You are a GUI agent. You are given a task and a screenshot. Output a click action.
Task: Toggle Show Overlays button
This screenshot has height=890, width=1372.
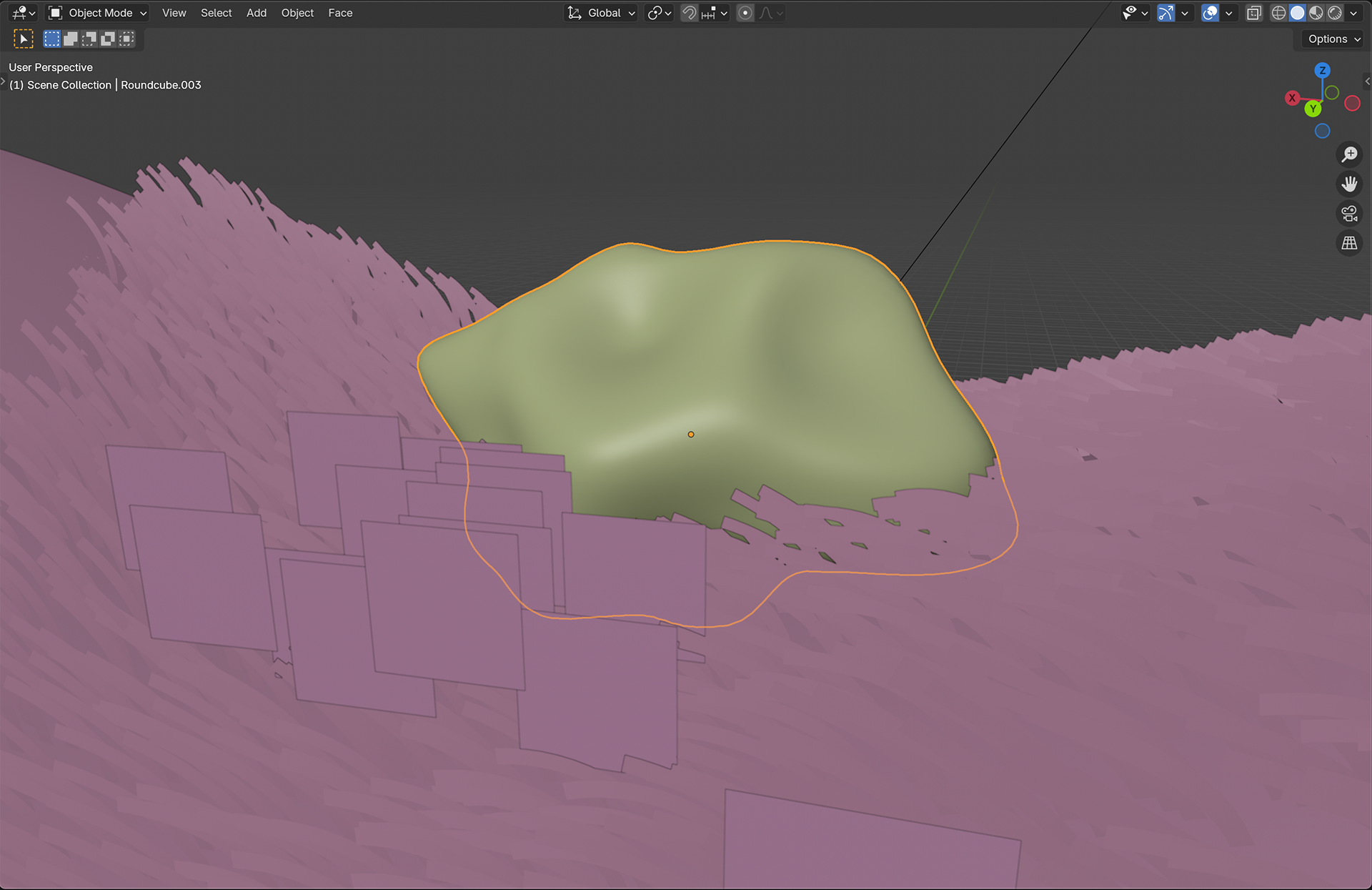coord(1210,13)
